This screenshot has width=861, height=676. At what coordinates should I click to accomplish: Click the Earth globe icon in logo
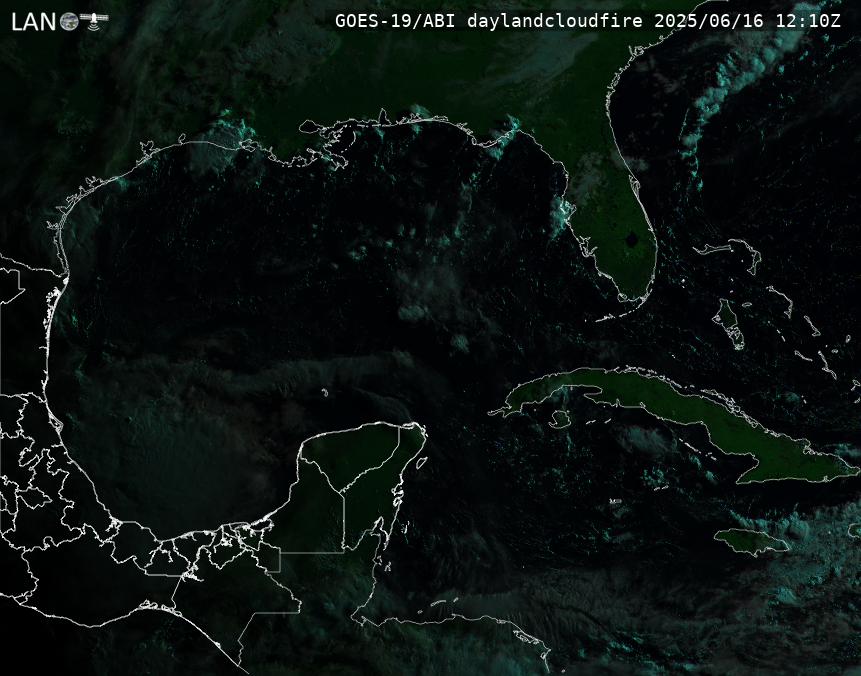click(x=69, y=22)
